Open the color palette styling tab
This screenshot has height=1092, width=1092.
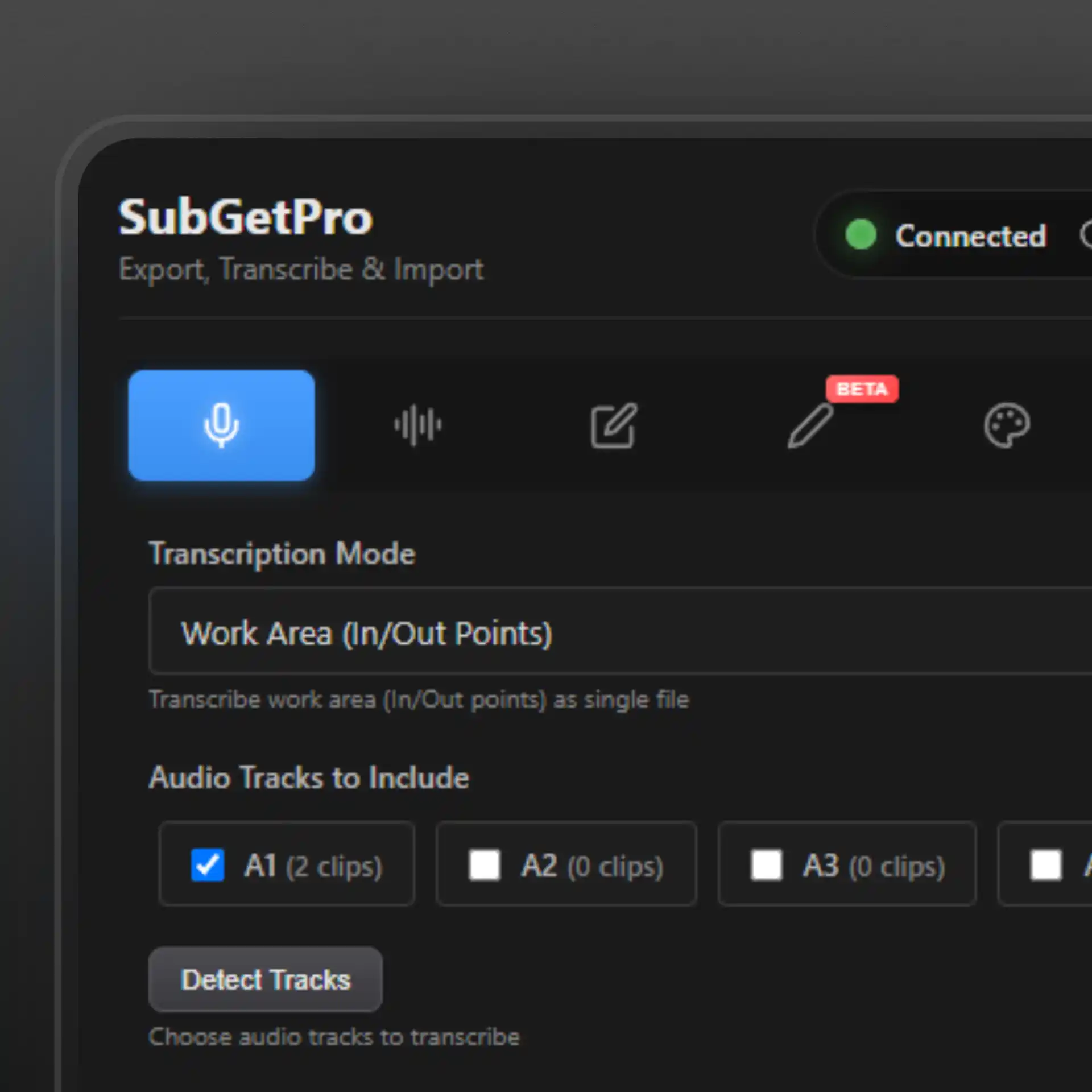(1006, 425)
